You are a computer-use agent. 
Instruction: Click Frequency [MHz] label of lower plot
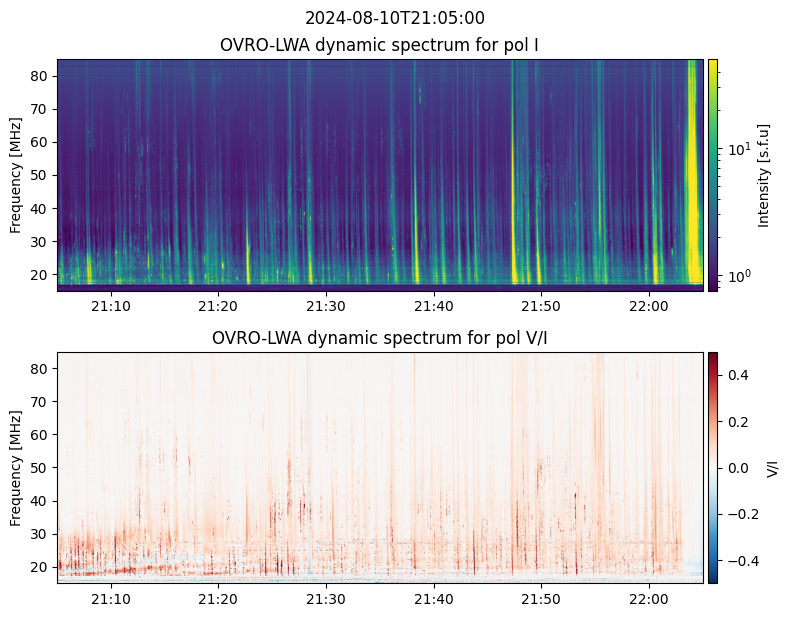click(x=16, y=468)
